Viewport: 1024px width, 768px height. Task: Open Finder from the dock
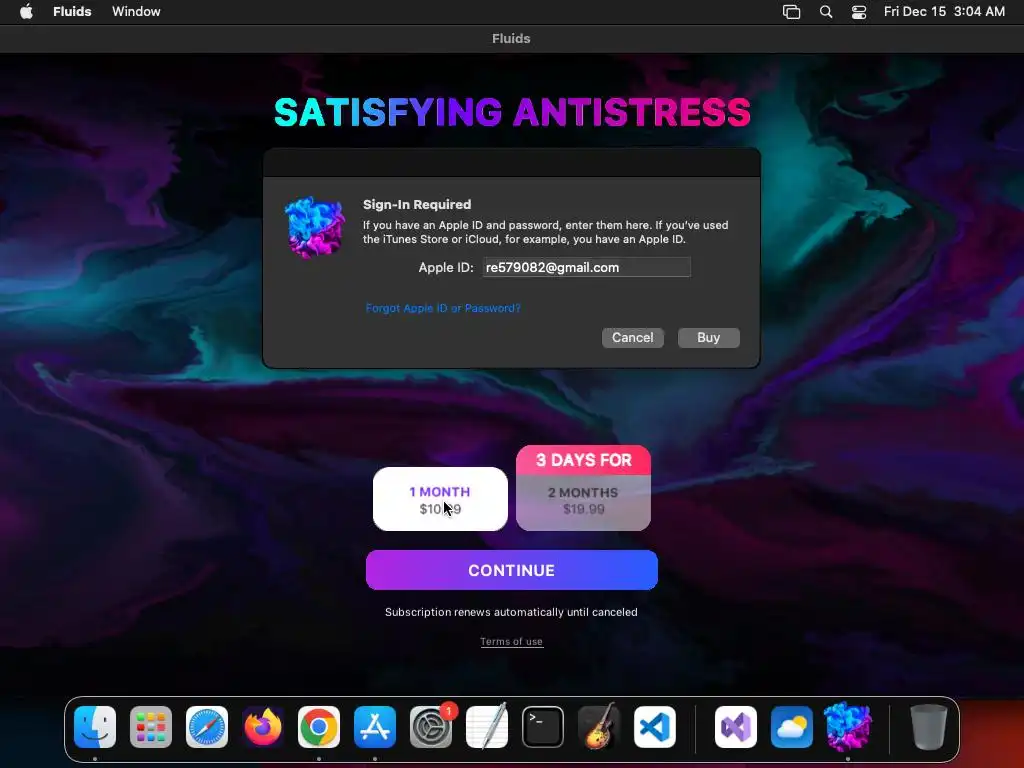tap(95, 727)
